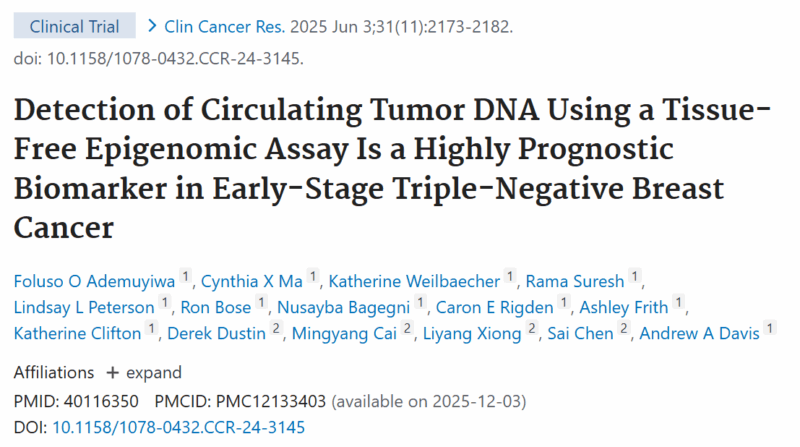Open author Nusayba Bagegni
Image resolution: width=800 pixels, height=447 pixels.
pyautogui.click(x=344, y=305)
